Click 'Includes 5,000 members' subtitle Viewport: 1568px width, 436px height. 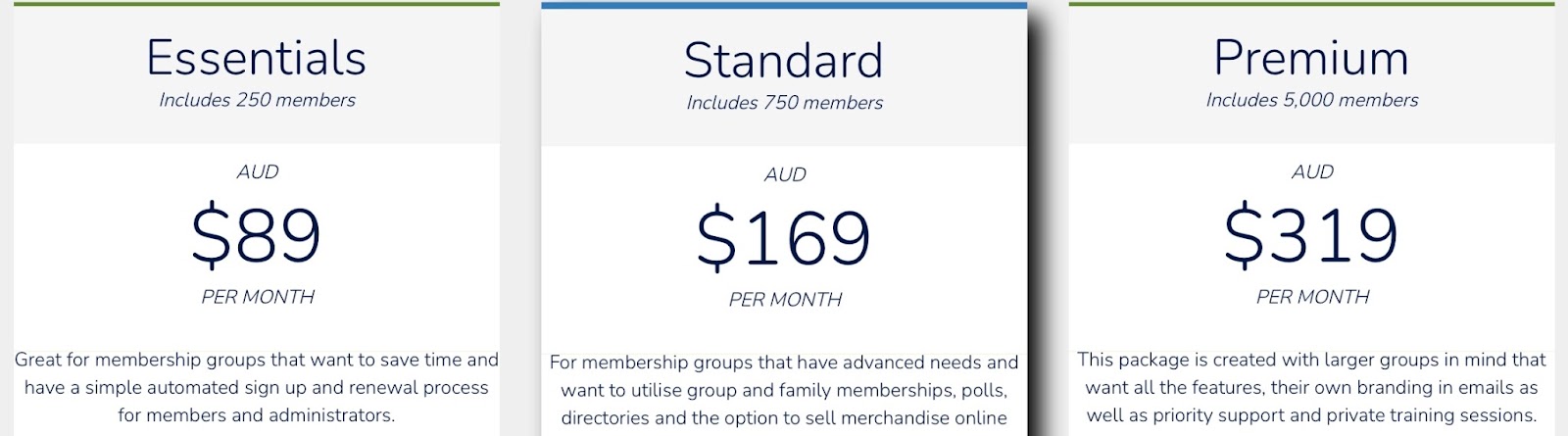click(x=1311, y=100)
